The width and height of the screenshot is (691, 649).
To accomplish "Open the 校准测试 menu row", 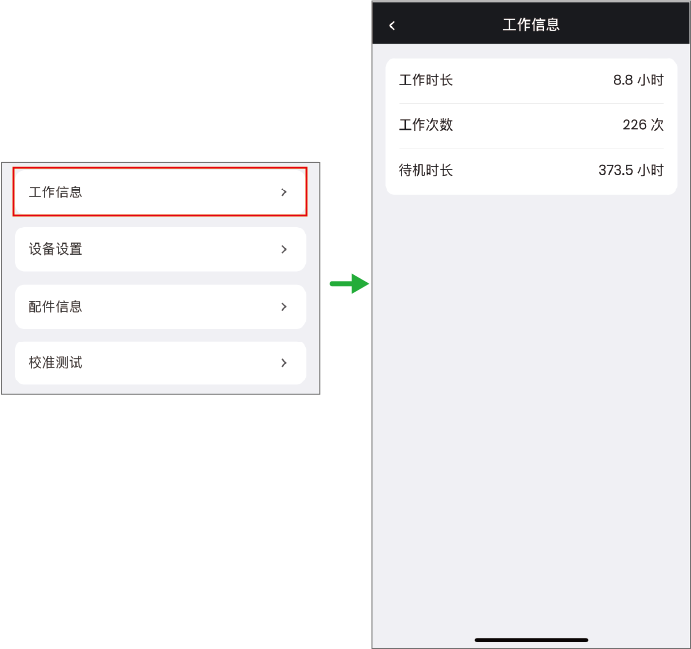I will point(160,363).
